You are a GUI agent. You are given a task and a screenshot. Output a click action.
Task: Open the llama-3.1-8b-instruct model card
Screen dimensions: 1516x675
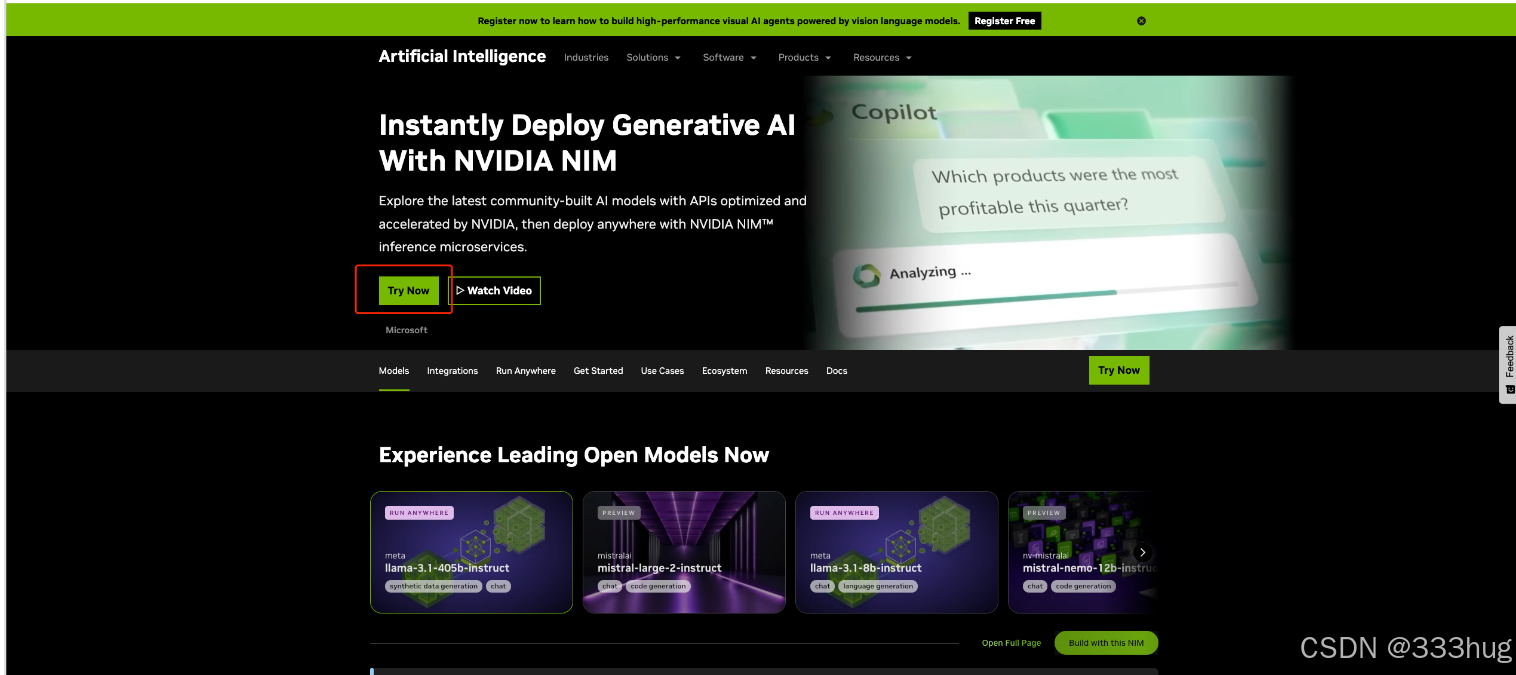click(897, 552)
